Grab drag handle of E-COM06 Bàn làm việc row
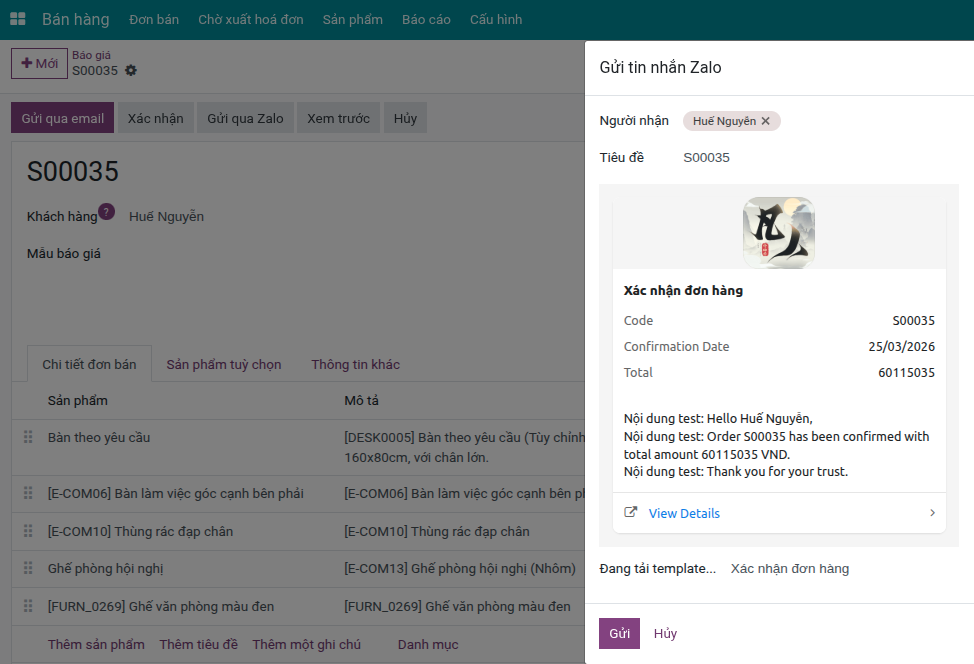This screenshot has width=974, height=664. point(28,493)
